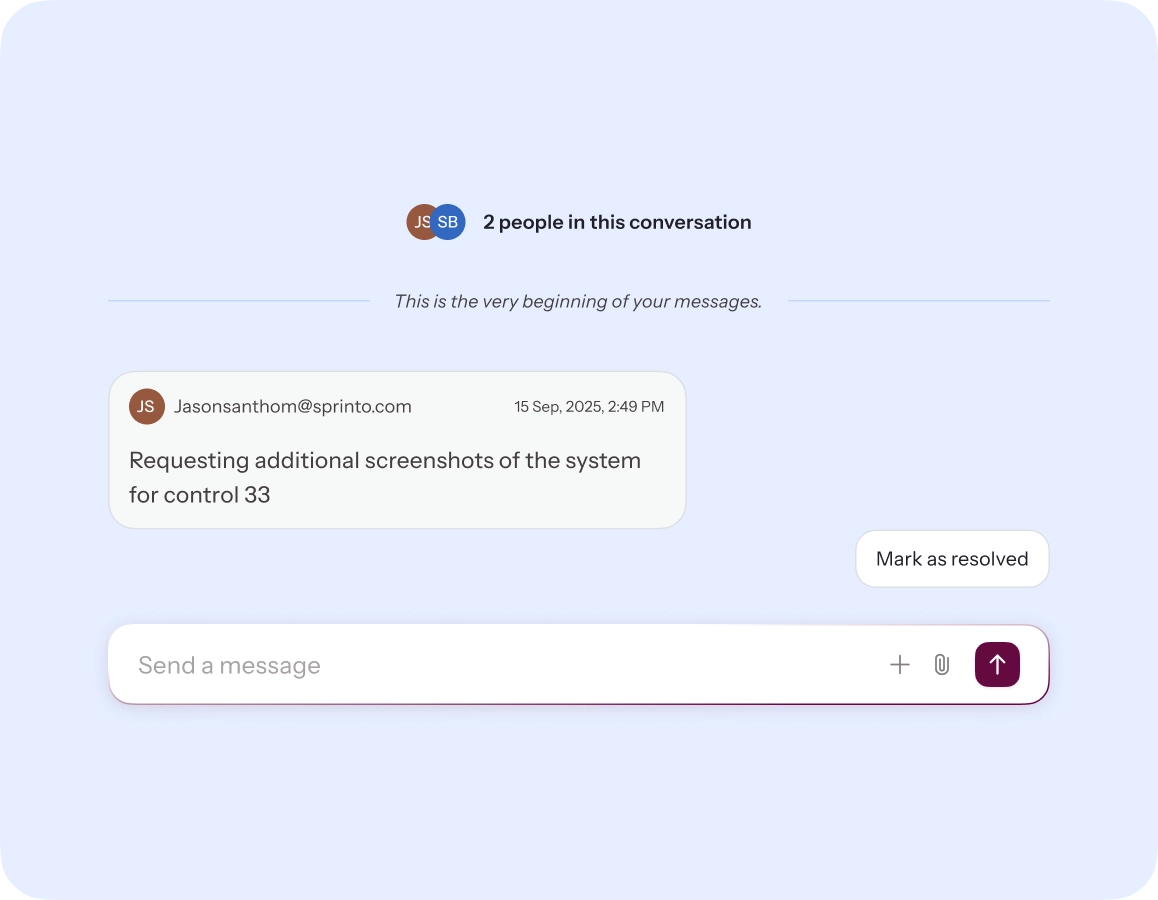Click the divider line right of beginning notice
1158x900 pixels.
tap(918, 301)
